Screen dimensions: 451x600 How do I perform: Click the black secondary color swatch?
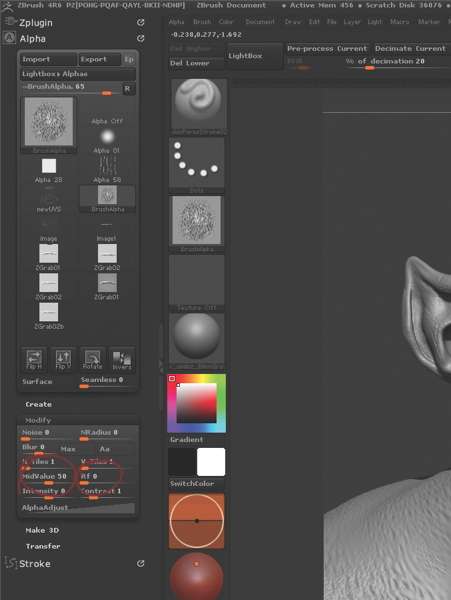pos(182,462)
